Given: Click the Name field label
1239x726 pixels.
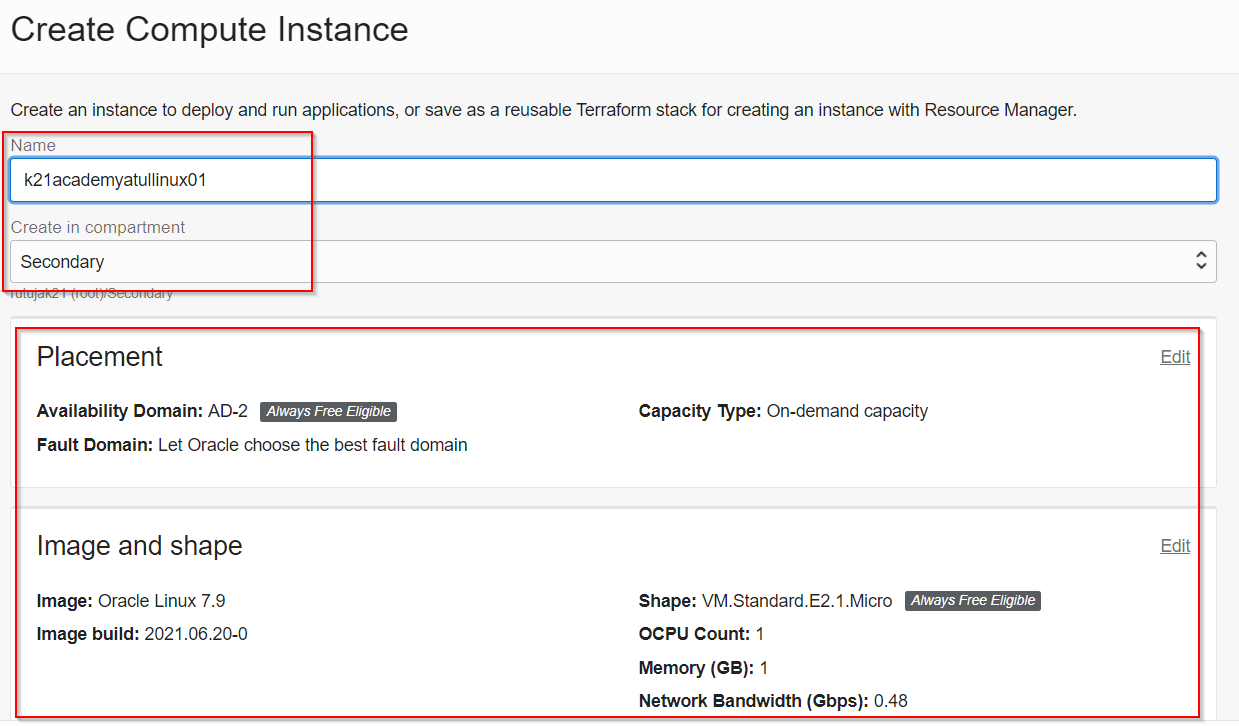Looking at the screenshot, I should [33, 146].
